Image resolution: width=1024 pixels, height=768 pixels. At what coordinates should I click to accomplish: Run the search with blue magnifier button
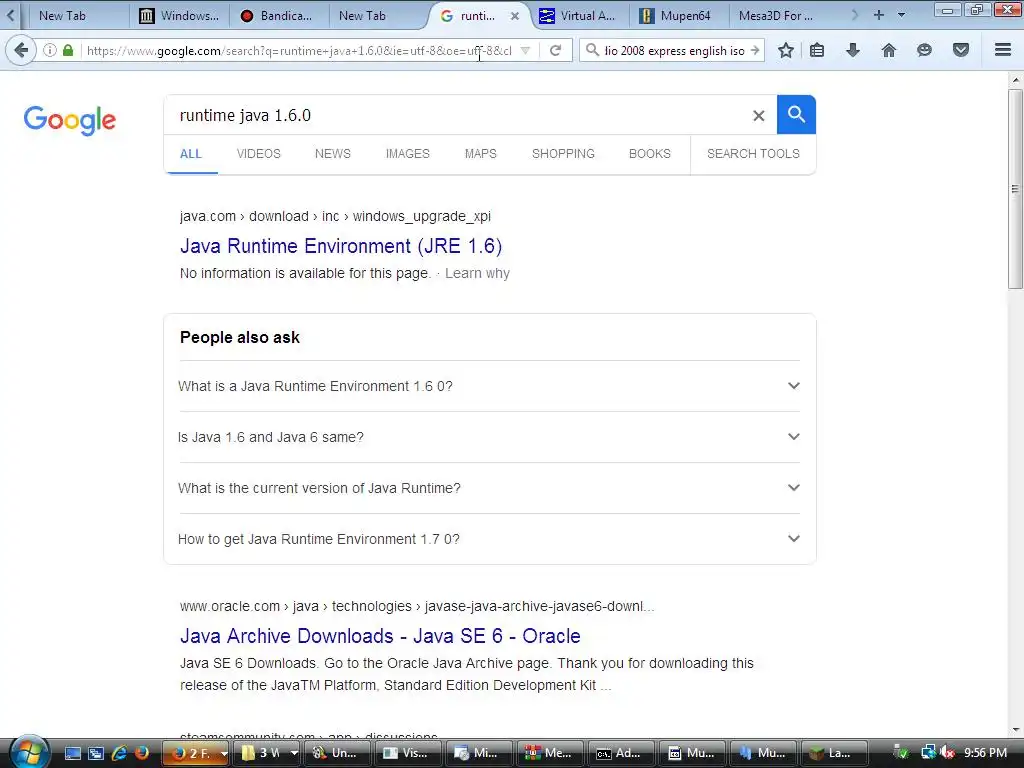pyautogui.click(x=796, y=114)
